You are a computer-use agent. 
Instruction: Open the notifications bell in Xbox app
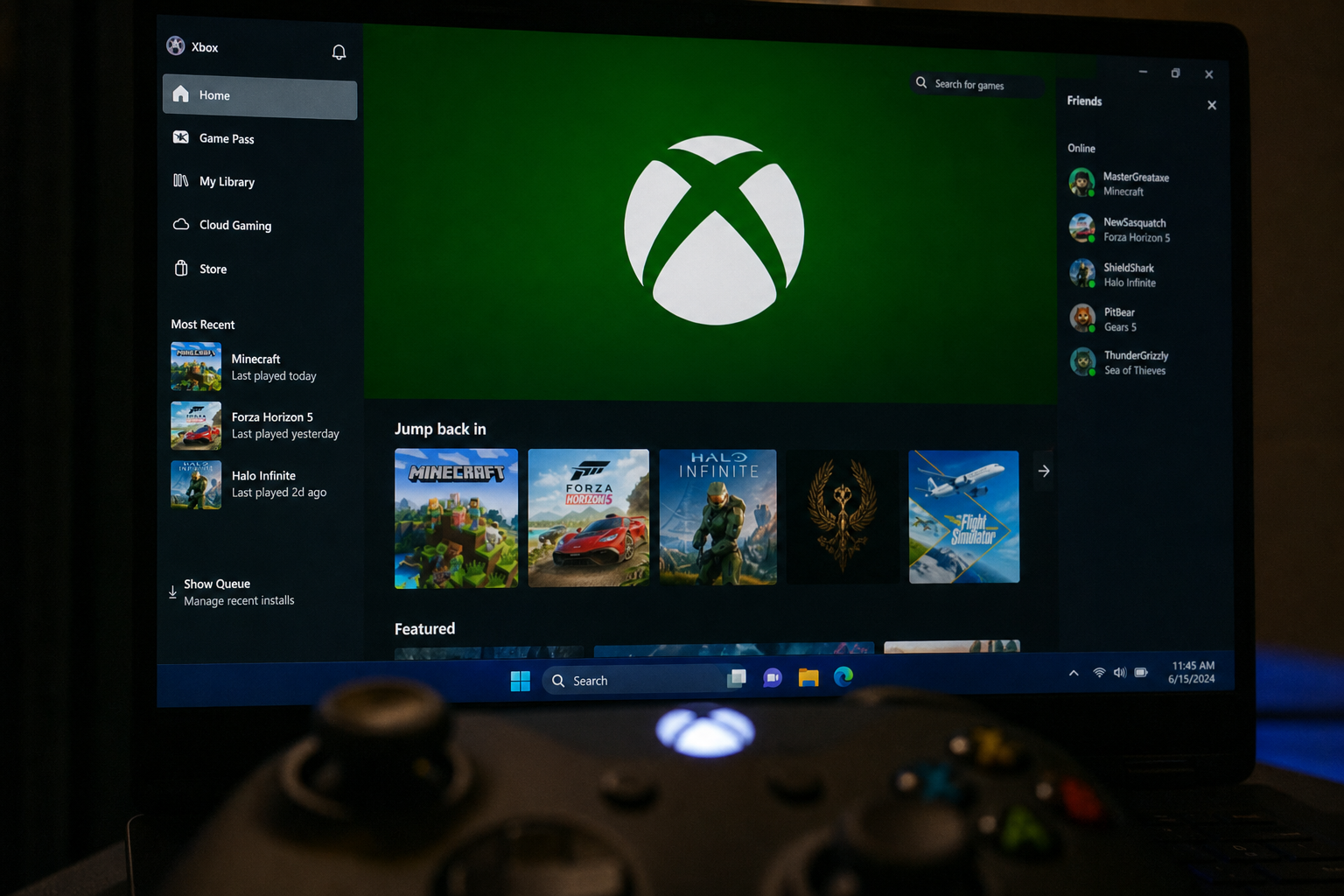click(x=339, y=52)
